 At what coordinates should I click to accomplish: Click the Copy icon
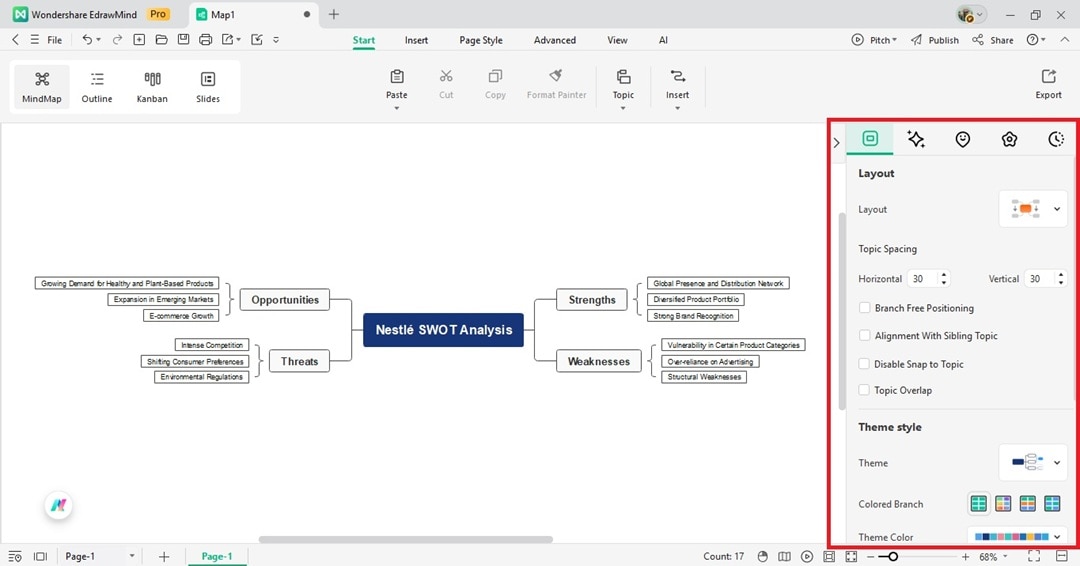coord(495,76)
